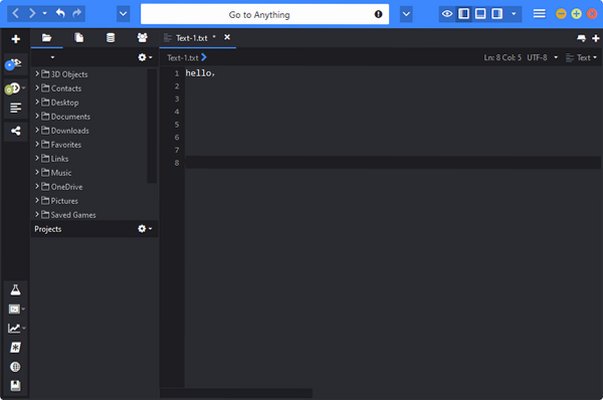Click the pin icon beside new tab plus
The width and height of the screenshot is (603, 400).
click(581, 38)
